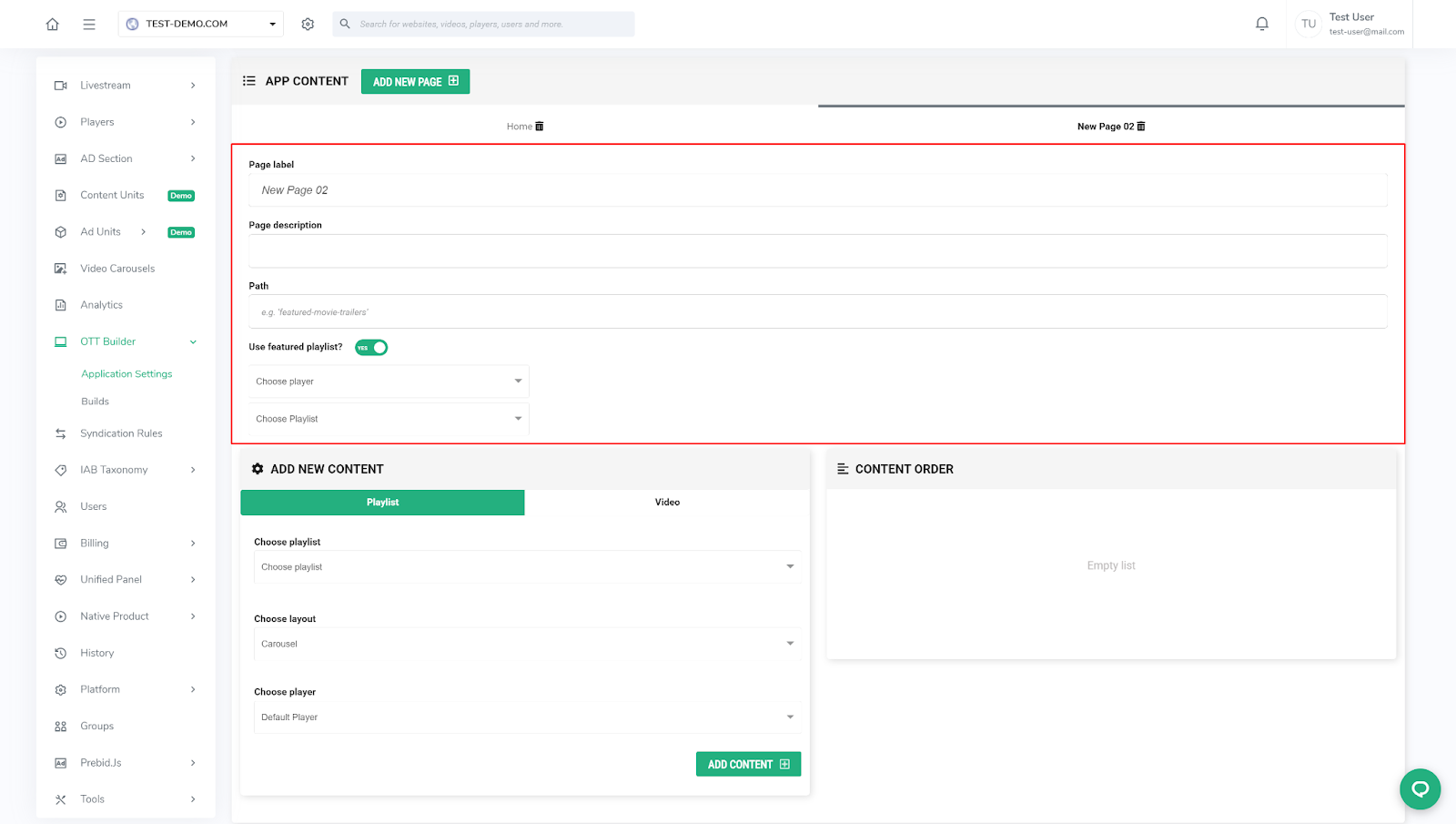Switch to the Video tab
The width and height of the screenshot is (1456, 824).
coord(667,503)
